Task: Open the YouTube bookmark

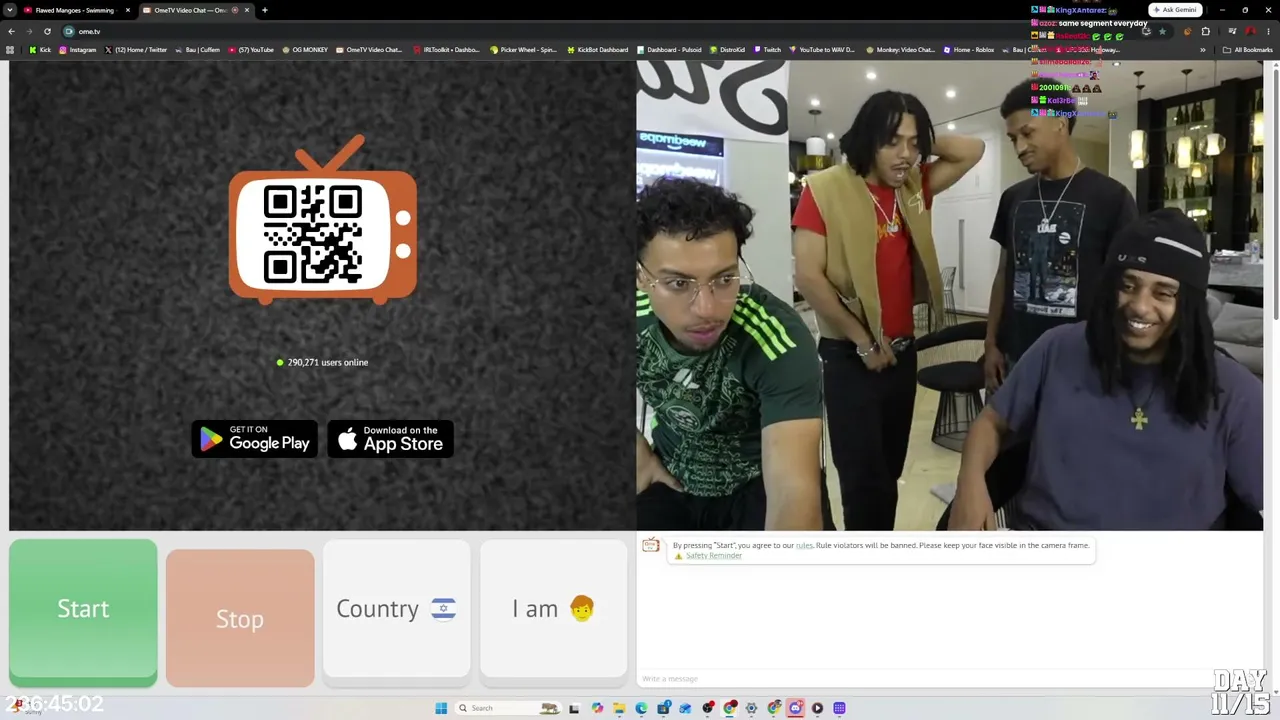Action: 251,50
